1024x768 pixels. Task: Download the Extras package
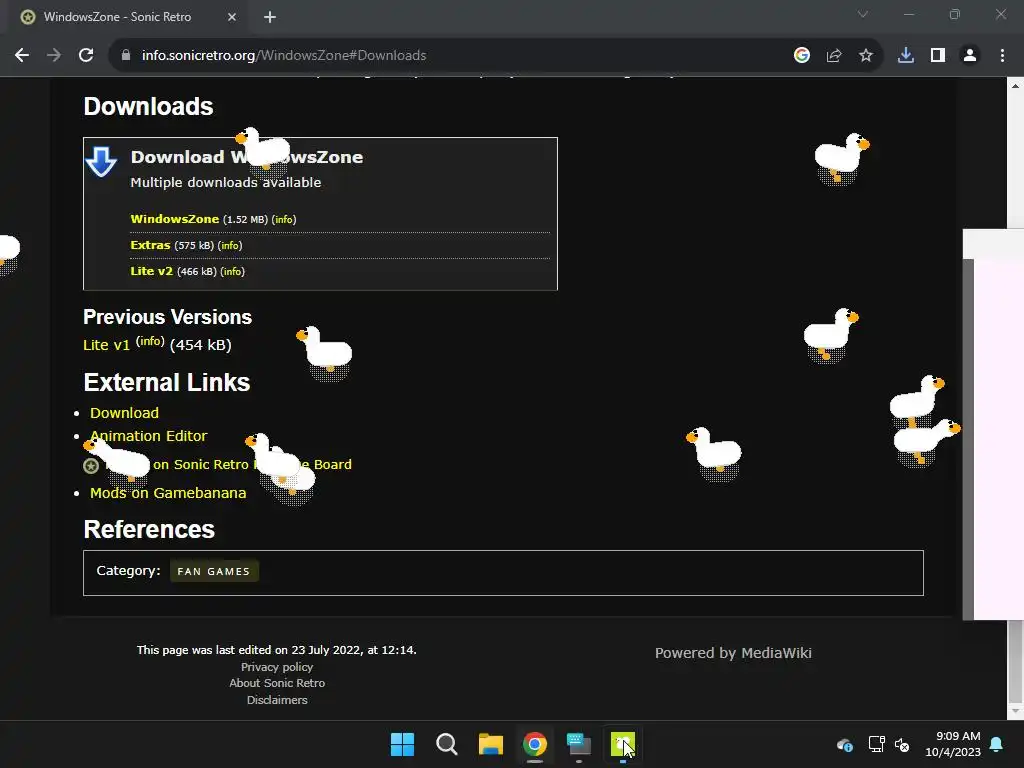(x=150, y=245)
